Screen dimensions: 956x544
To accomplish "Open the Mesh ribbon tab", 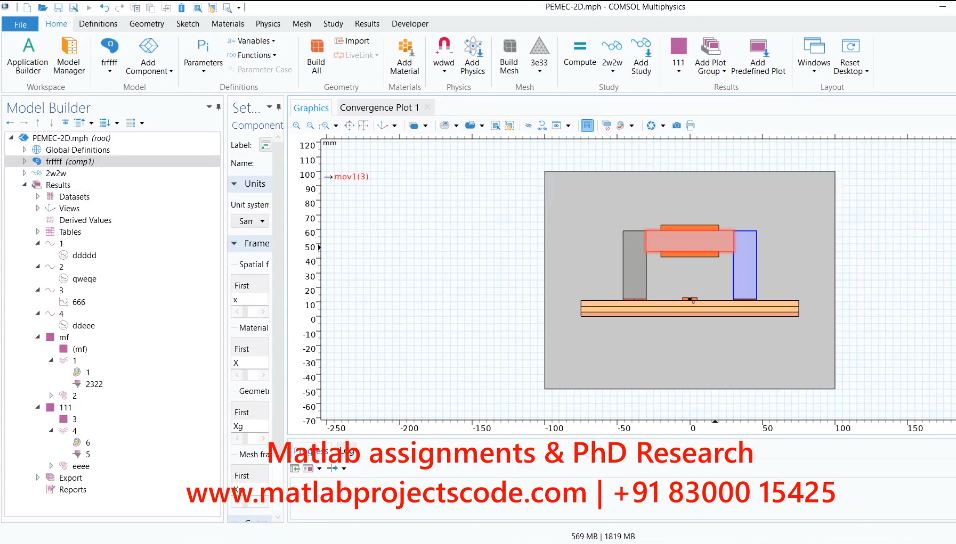I will click(x=301, y=24).
